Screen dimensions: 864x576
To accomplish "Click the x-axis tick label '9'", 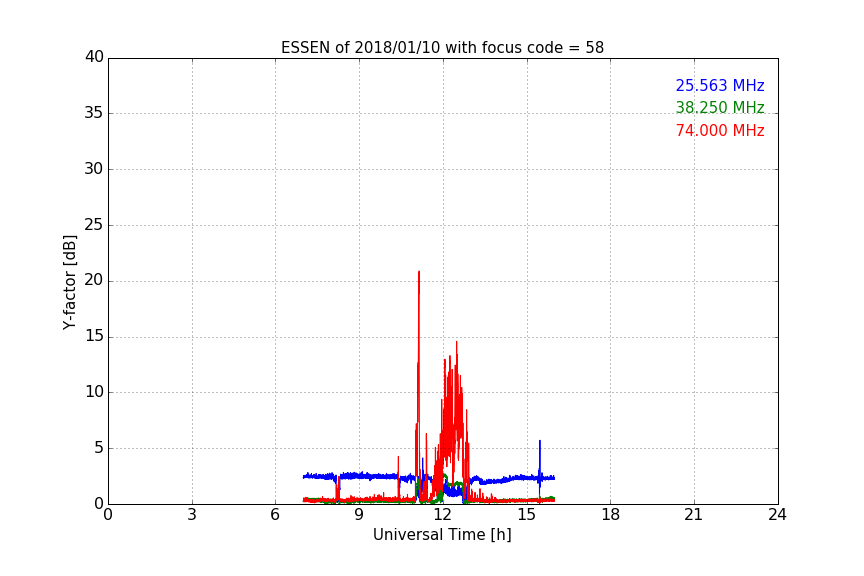I will (x=359, y=515).
